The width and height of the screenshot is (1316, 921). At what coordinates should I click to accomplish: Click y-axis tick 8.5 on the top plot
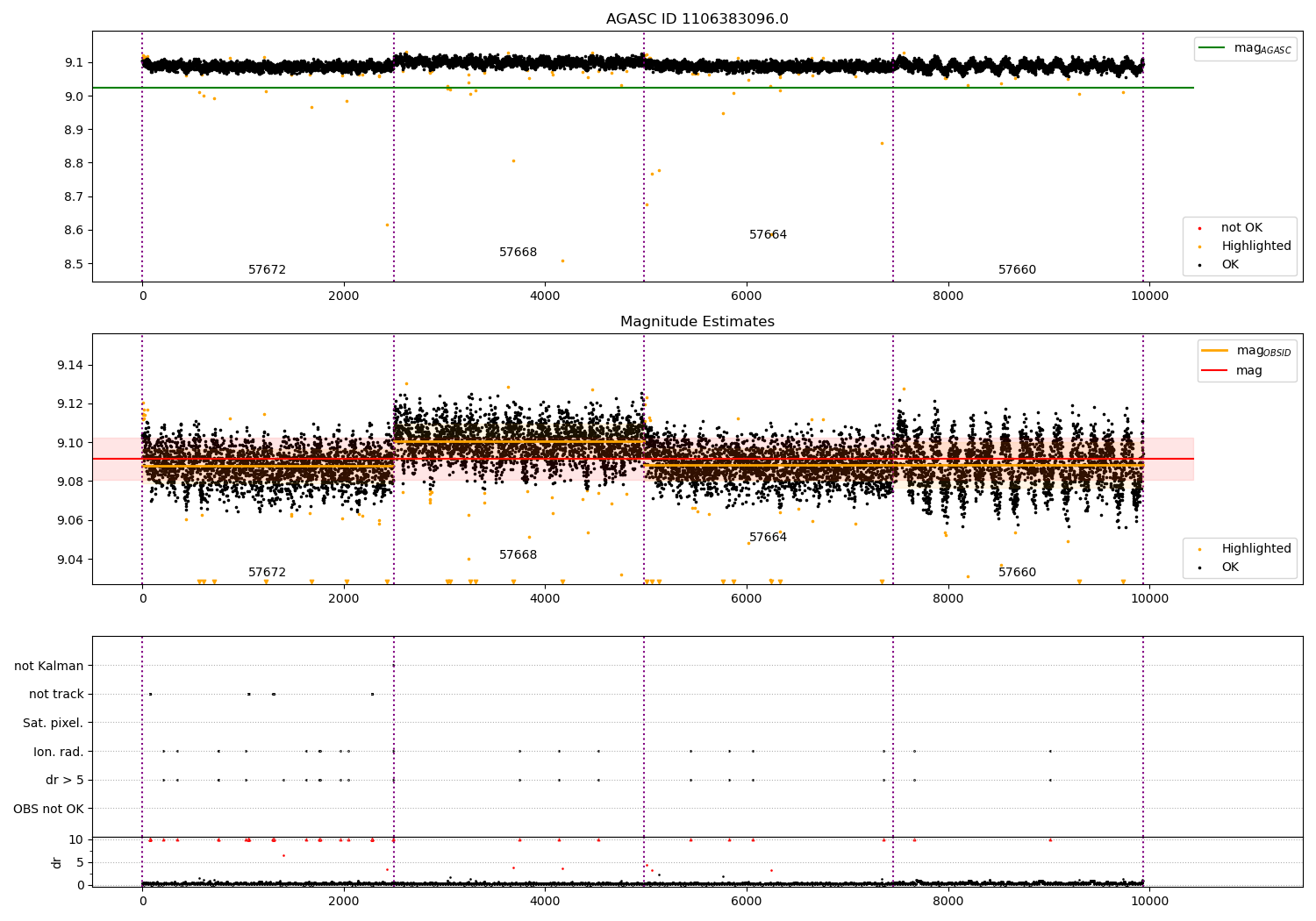73,264
